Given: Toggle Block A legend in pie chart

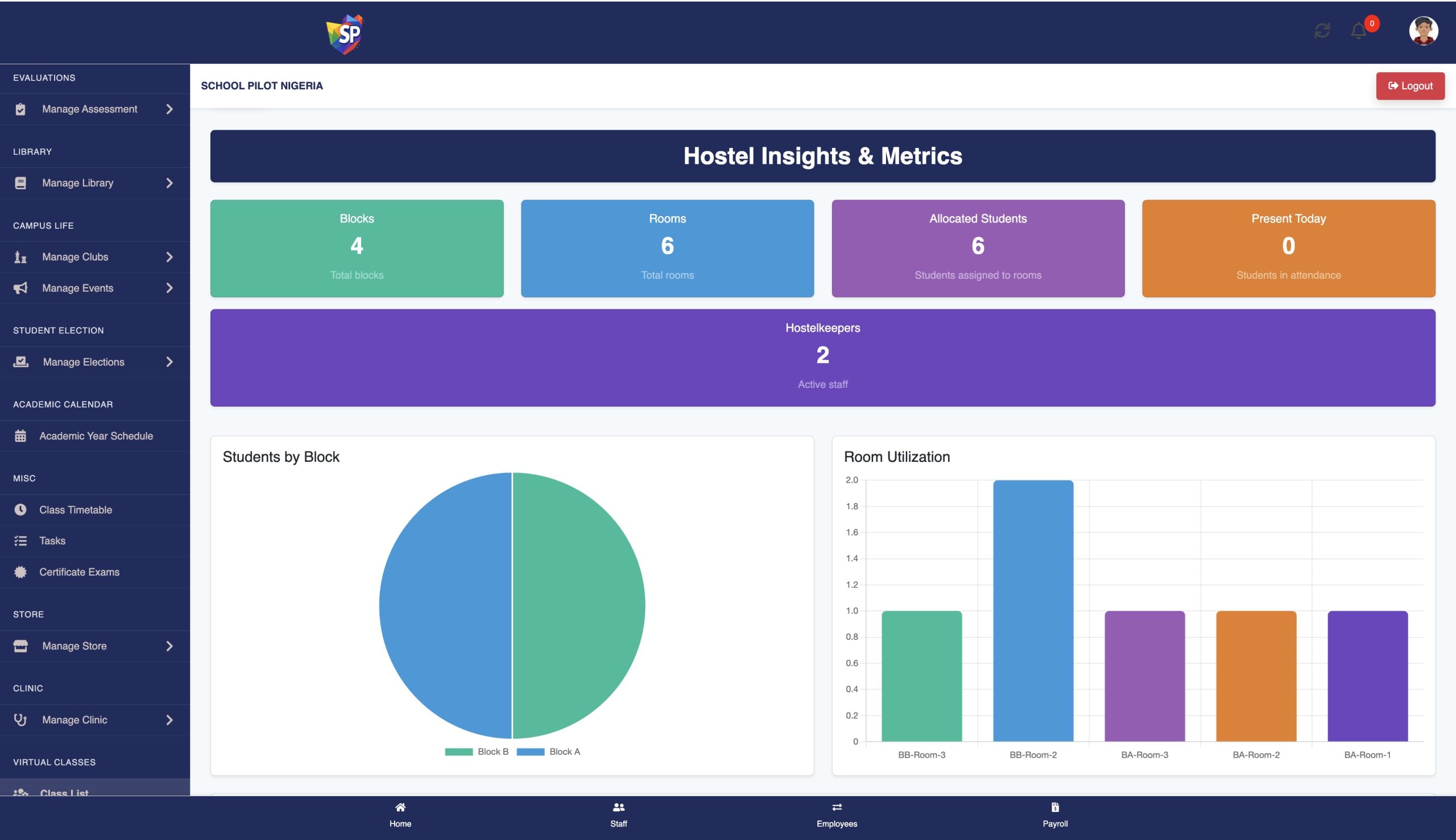Looking at the screenshot, I should click(548, 751).
